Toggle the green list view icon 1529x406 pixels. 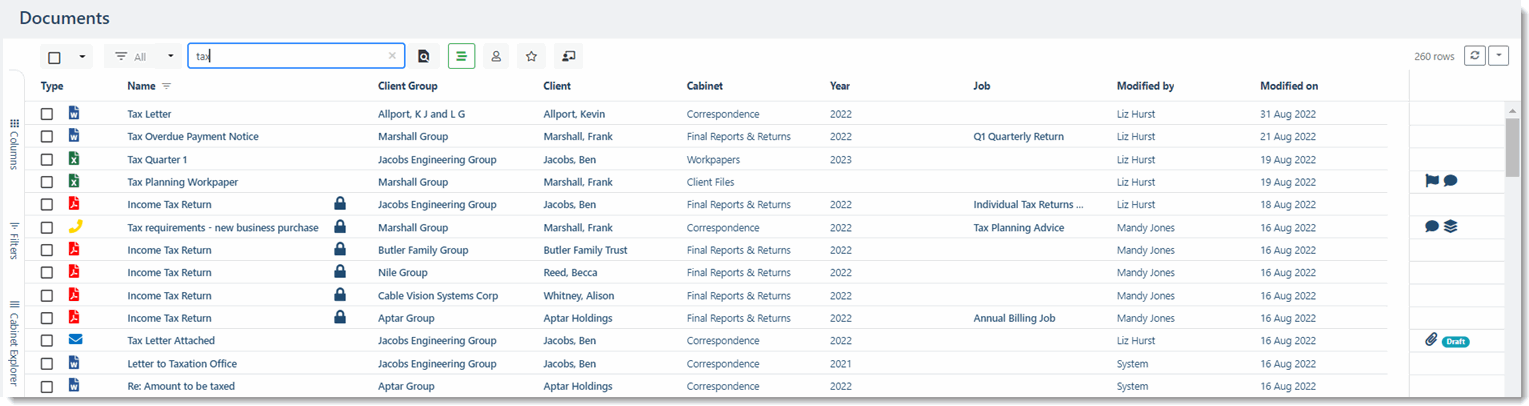coord(461,57)
